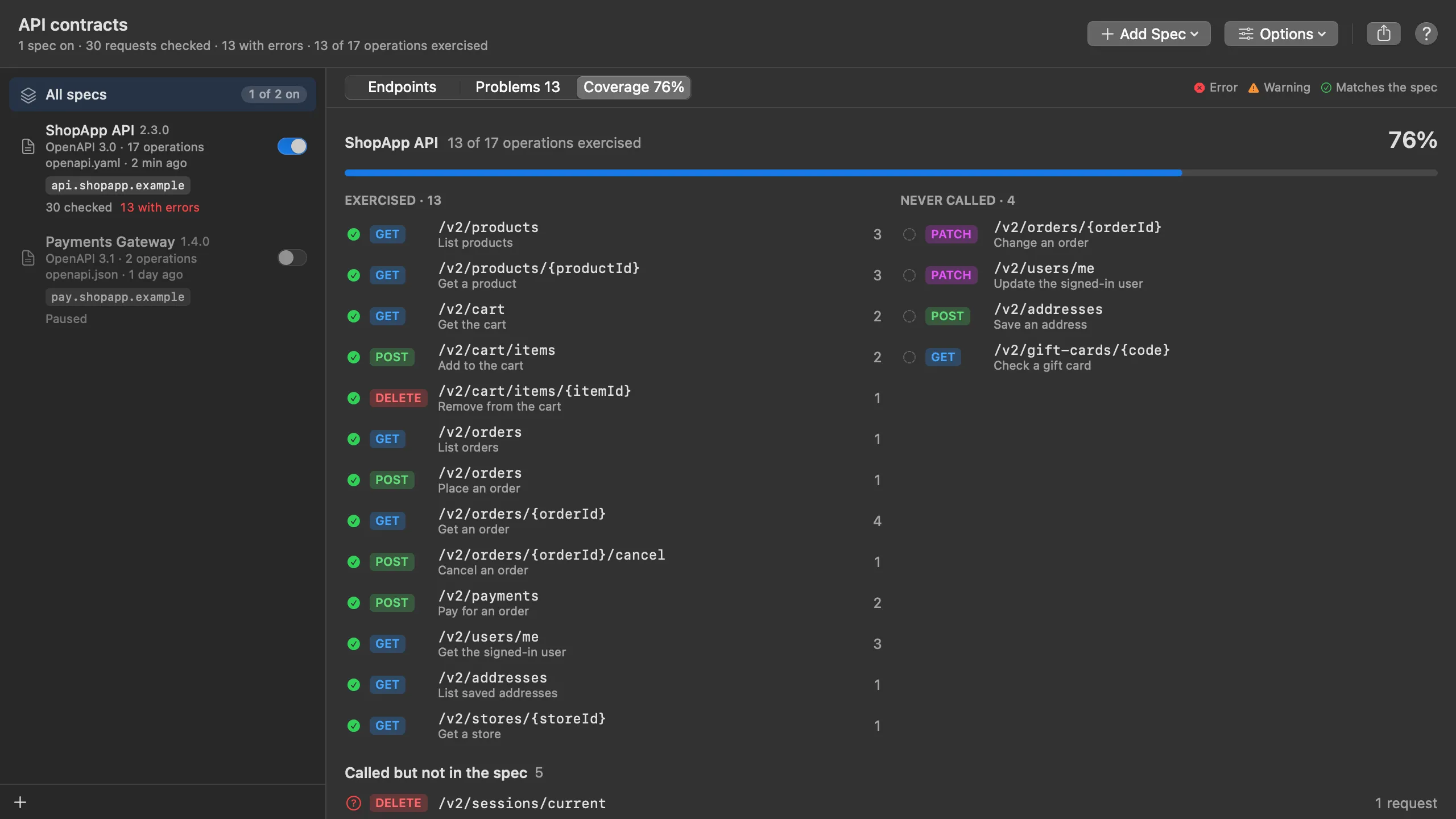Click empty circle for POST /v2/addresses
1456x819 pixels.
[909, 316]
